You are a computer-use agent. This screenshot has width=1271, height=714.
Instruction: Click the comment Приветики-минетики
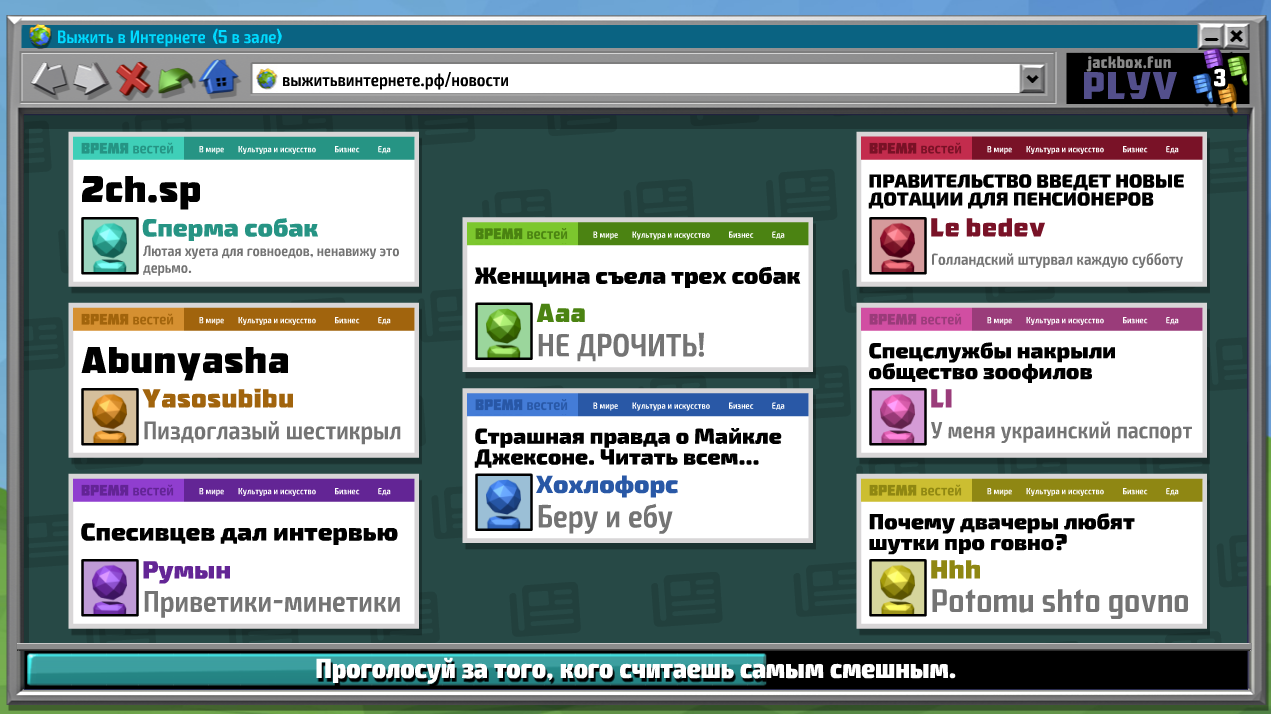click(272, 603)
